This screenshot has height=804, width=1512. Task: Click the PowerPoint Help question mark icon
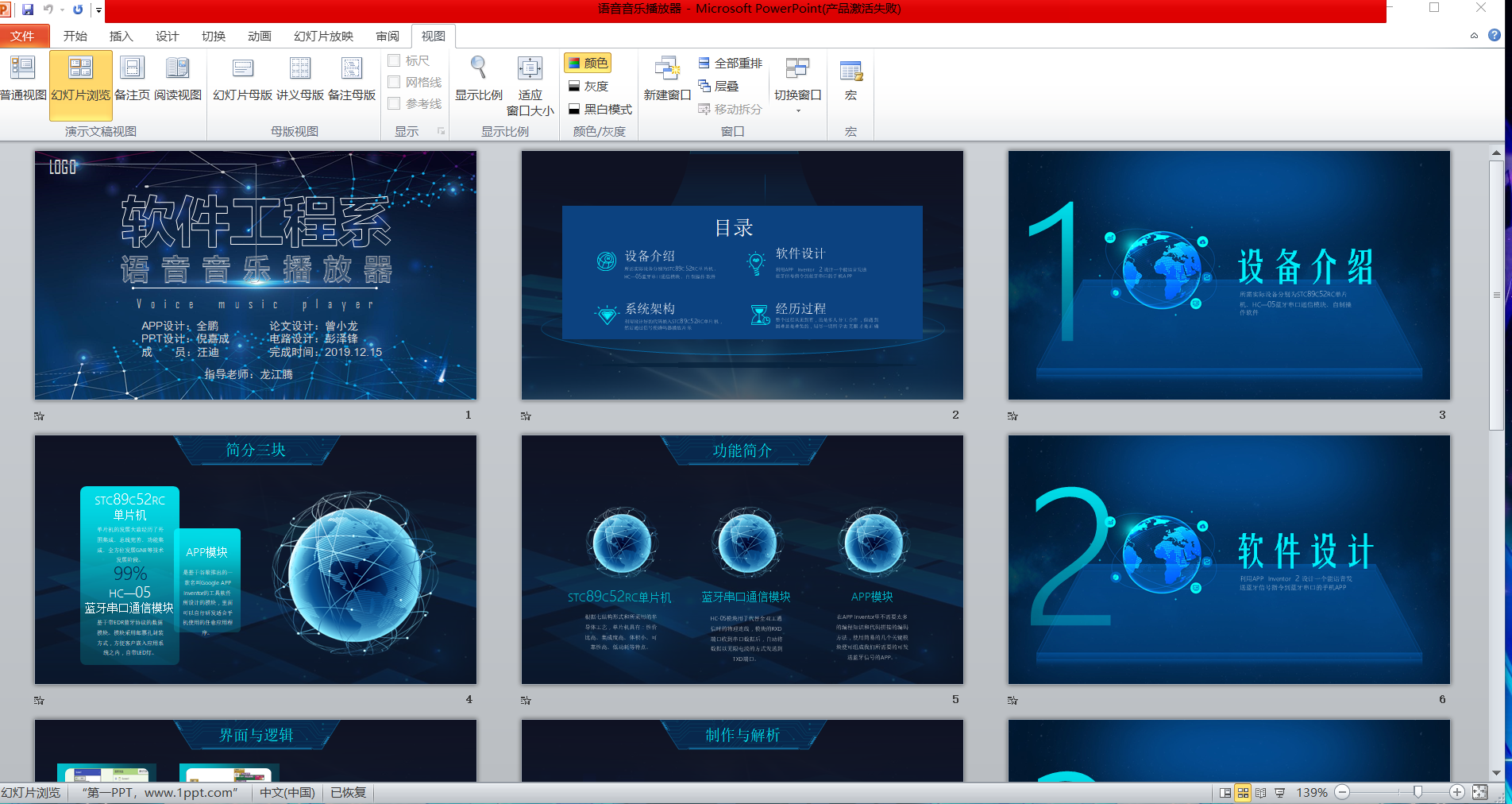pos(1494,35)
